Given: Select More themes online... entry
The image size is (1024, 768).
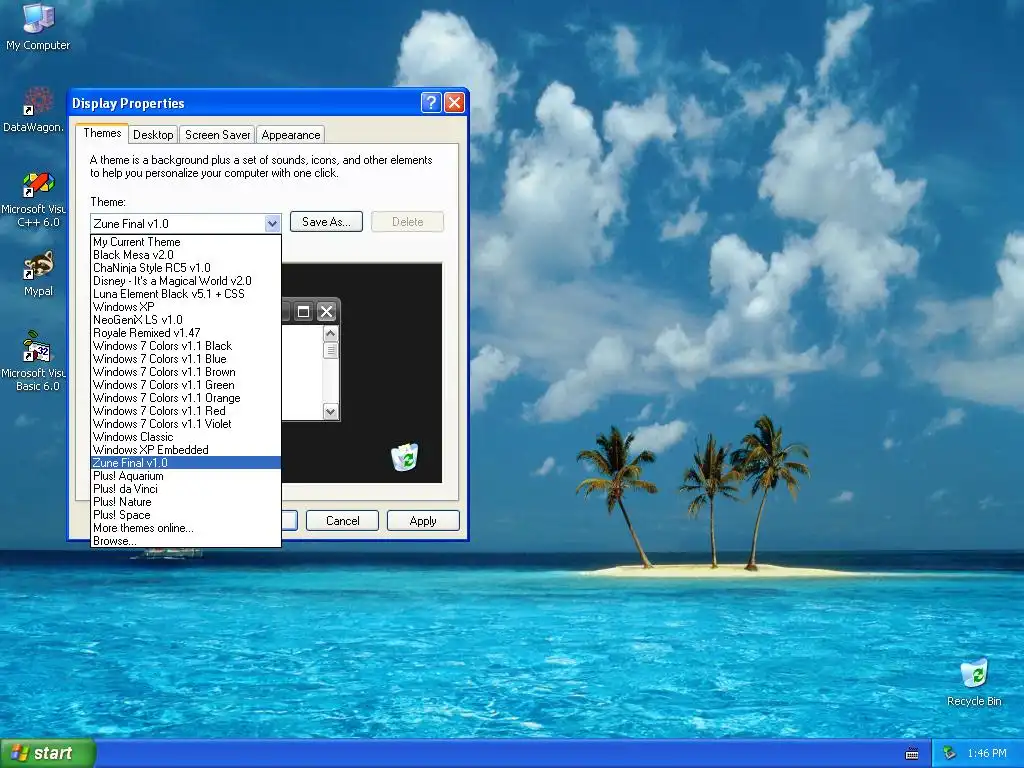Looking at the screenshot, I should (186, 528).
